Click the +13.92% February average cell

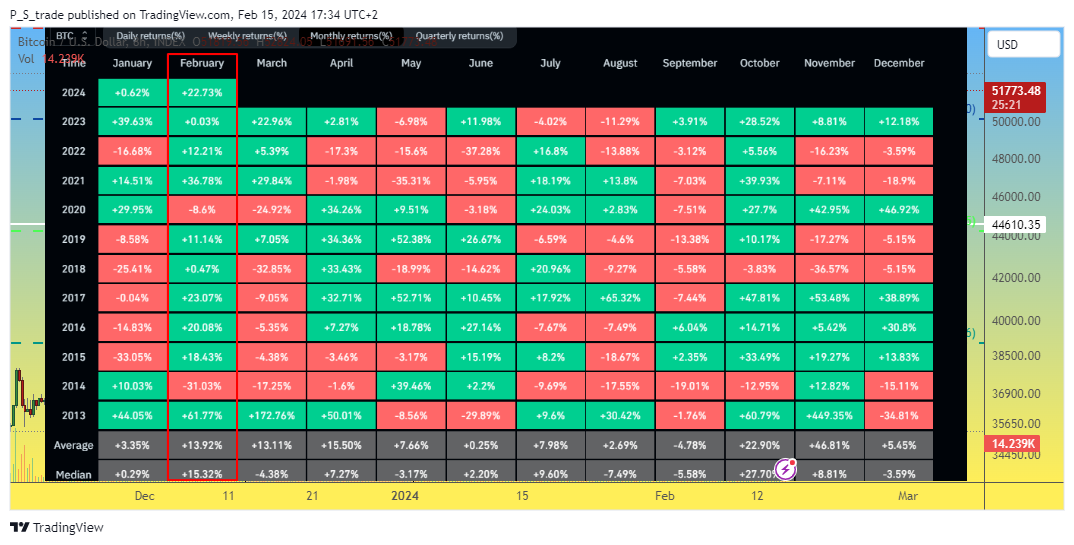202,445
